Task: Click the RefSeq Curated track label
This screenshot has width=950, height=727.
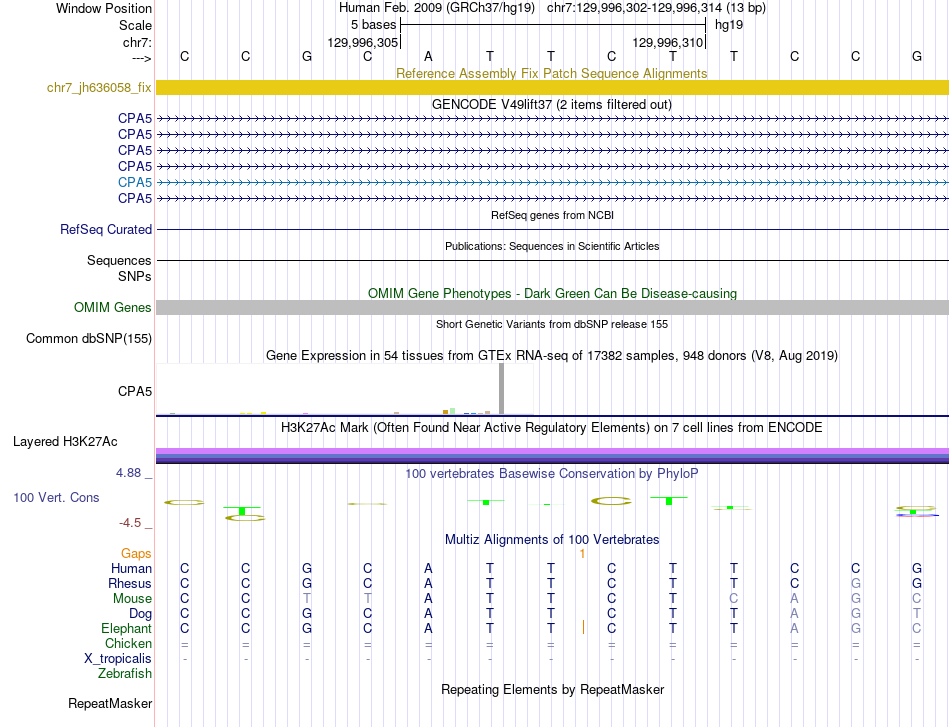Action: (x=105, y=230)
